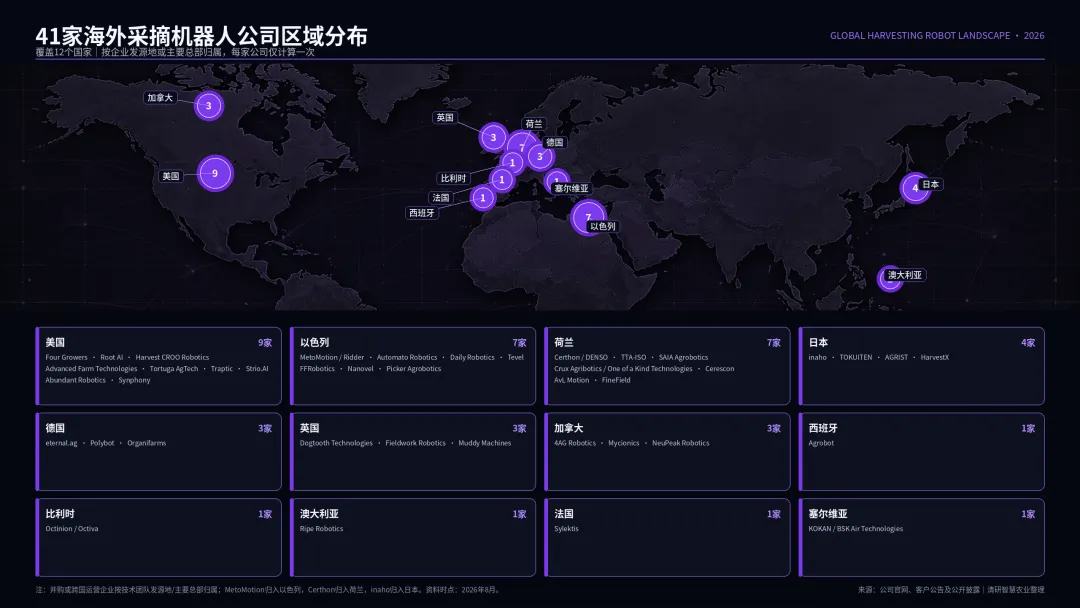Click Certhon / DENSO in the 荷兰 card
This screenshot has width=1080, height=608.
(581, 357)
